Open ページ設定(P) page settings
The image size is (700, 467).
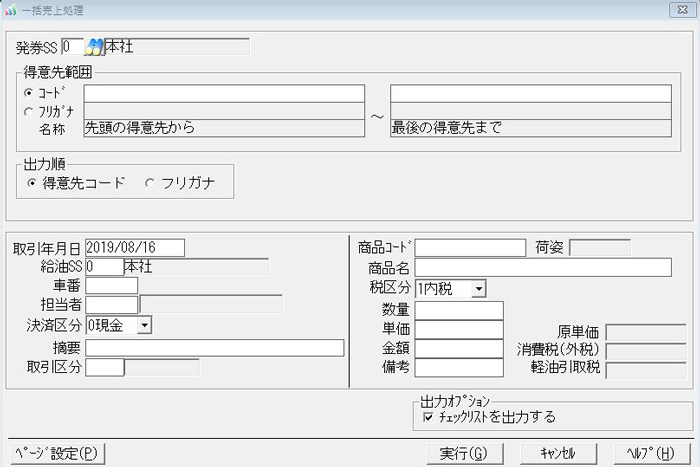point(55,453)
